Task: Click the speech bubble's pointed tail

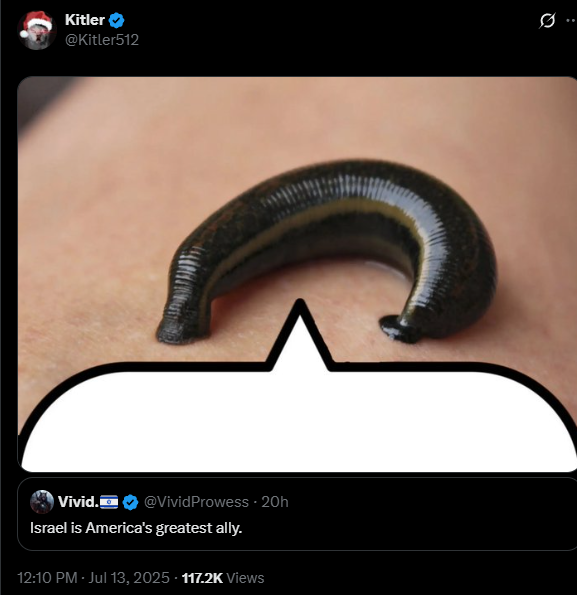Action: [x=299, y=336]
